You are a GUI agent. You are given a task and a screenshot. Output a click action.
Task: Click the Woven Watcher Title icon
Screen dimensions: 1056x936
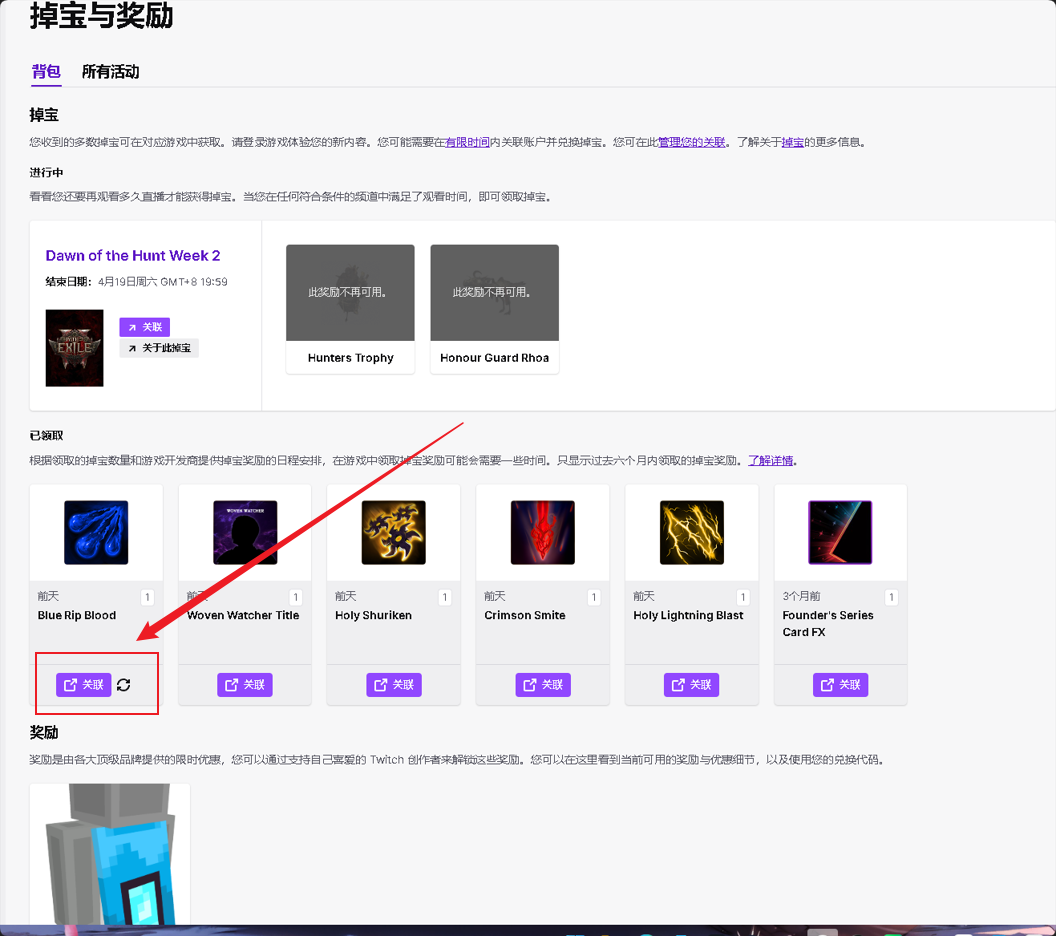click(x=245, y=533)
